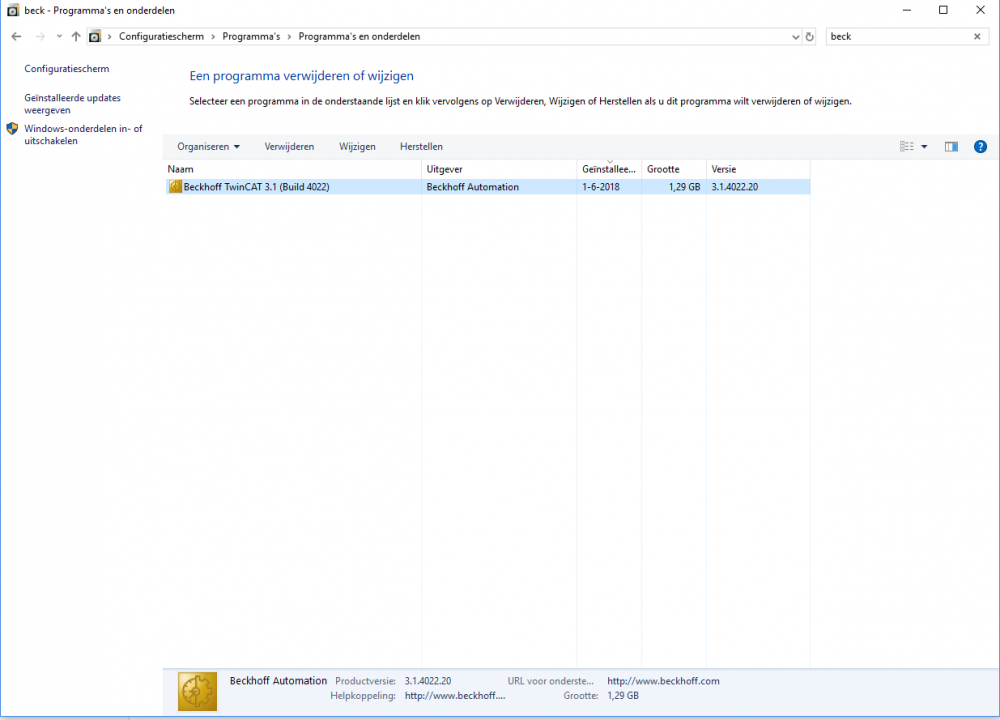Toggle the preview pane icon
Viewport: 1000px width, 720px height.
(951, 147)
